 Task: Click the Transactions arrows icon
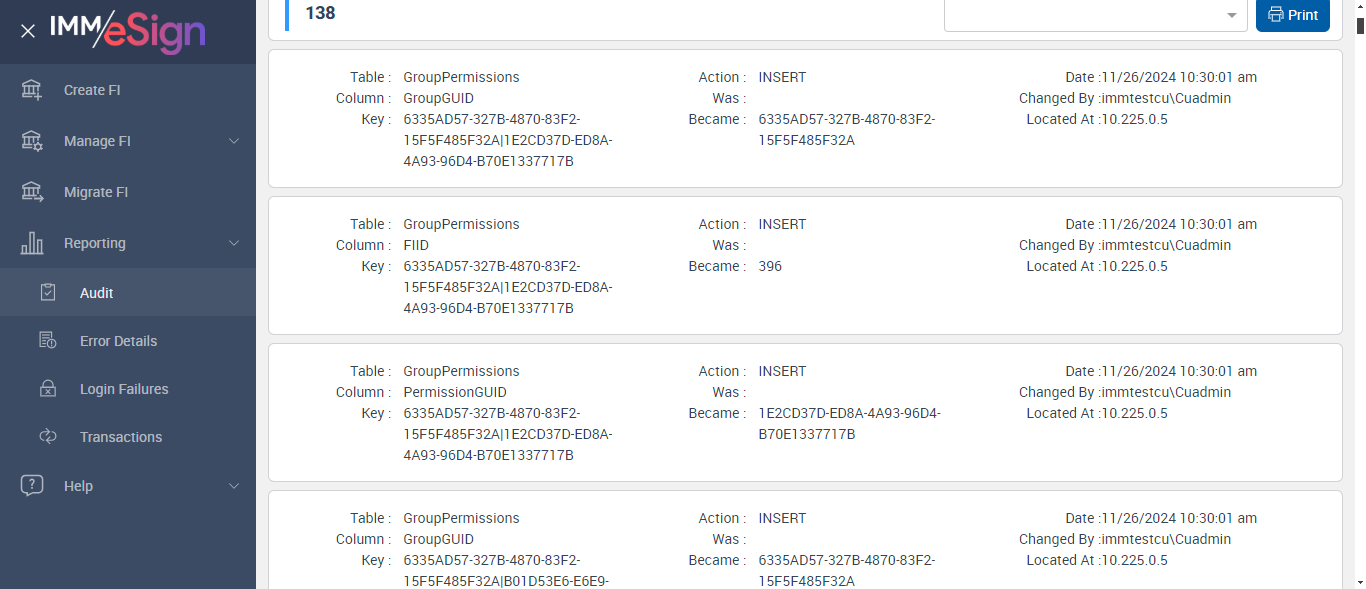(x=48, y=437)
